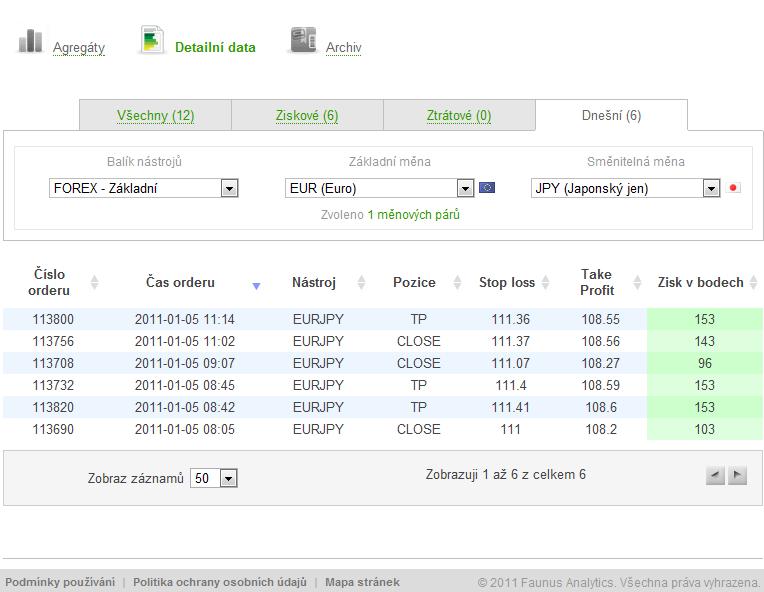This screenshot has width=764, height=592.
Task: Open the Agregáty link
Action: tap(79, 48)
